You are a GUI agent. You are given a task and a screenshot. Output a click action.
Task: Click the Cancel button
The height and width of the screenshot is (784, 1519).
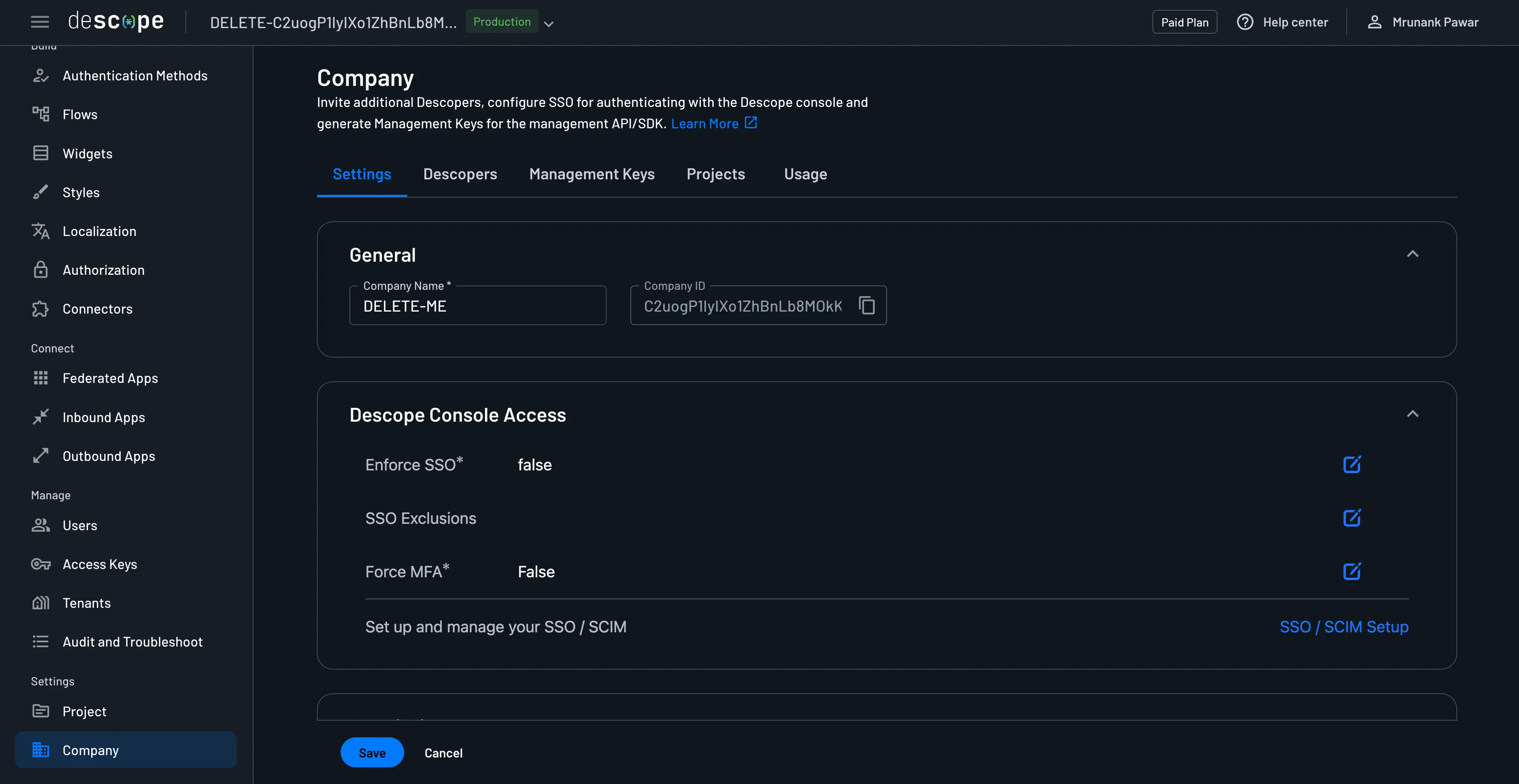(x=443, y=753)
